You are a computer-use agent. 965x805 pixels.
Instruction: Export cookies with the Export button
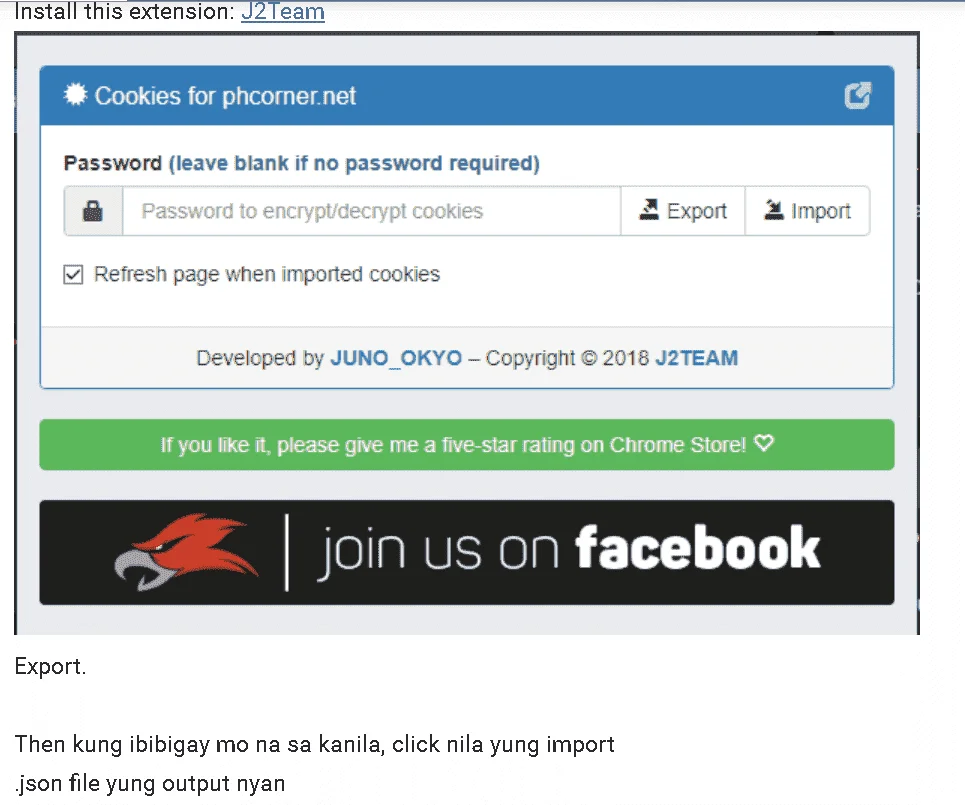[683, 211]
